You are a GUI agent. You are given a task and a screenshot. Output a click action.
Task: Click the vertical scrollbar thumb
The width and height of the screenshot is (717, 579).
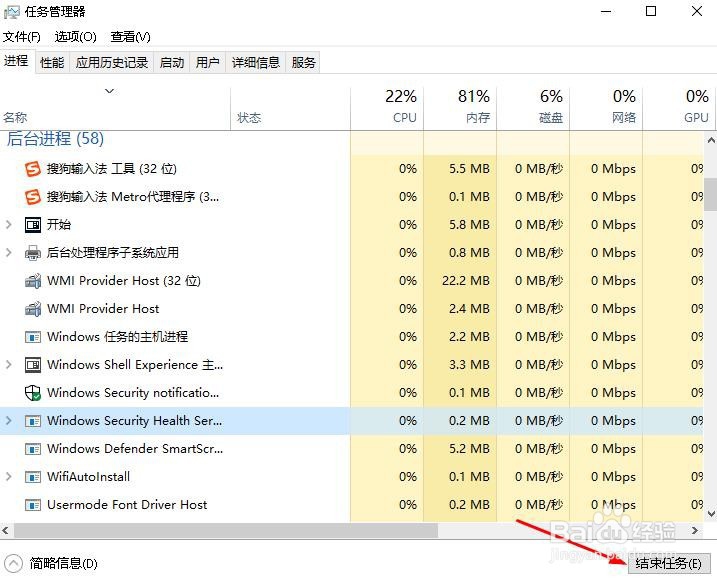pos(711,193)
